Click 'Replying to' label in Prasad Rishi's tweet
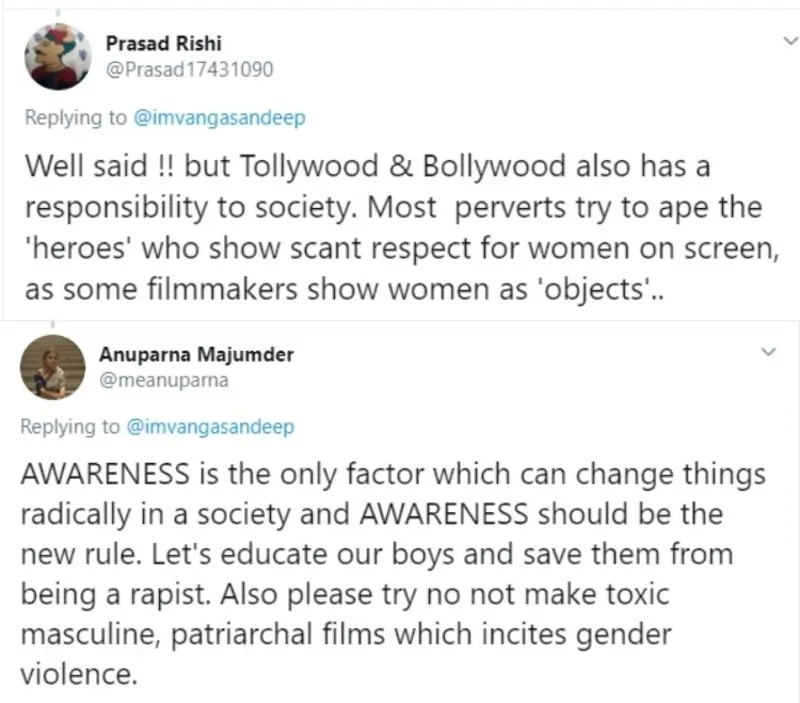 click(x=75, y=117)
